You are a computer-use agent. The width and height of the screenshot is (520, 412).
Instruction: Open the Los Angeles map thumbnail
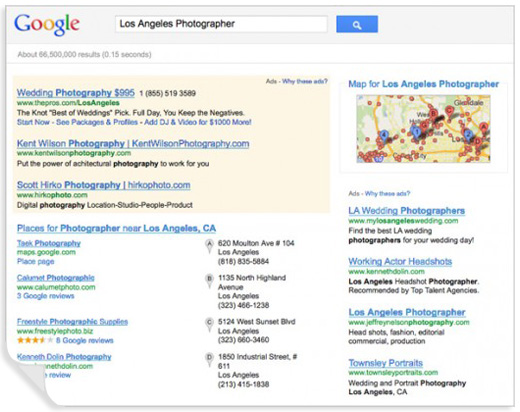tap(423, 129)
